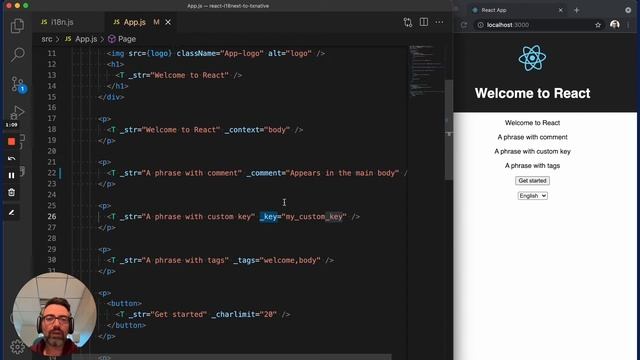Open the Explorer view in the activity bar
Image resolution: width=640 pixels, height=360 pixels.
[17, 26]
